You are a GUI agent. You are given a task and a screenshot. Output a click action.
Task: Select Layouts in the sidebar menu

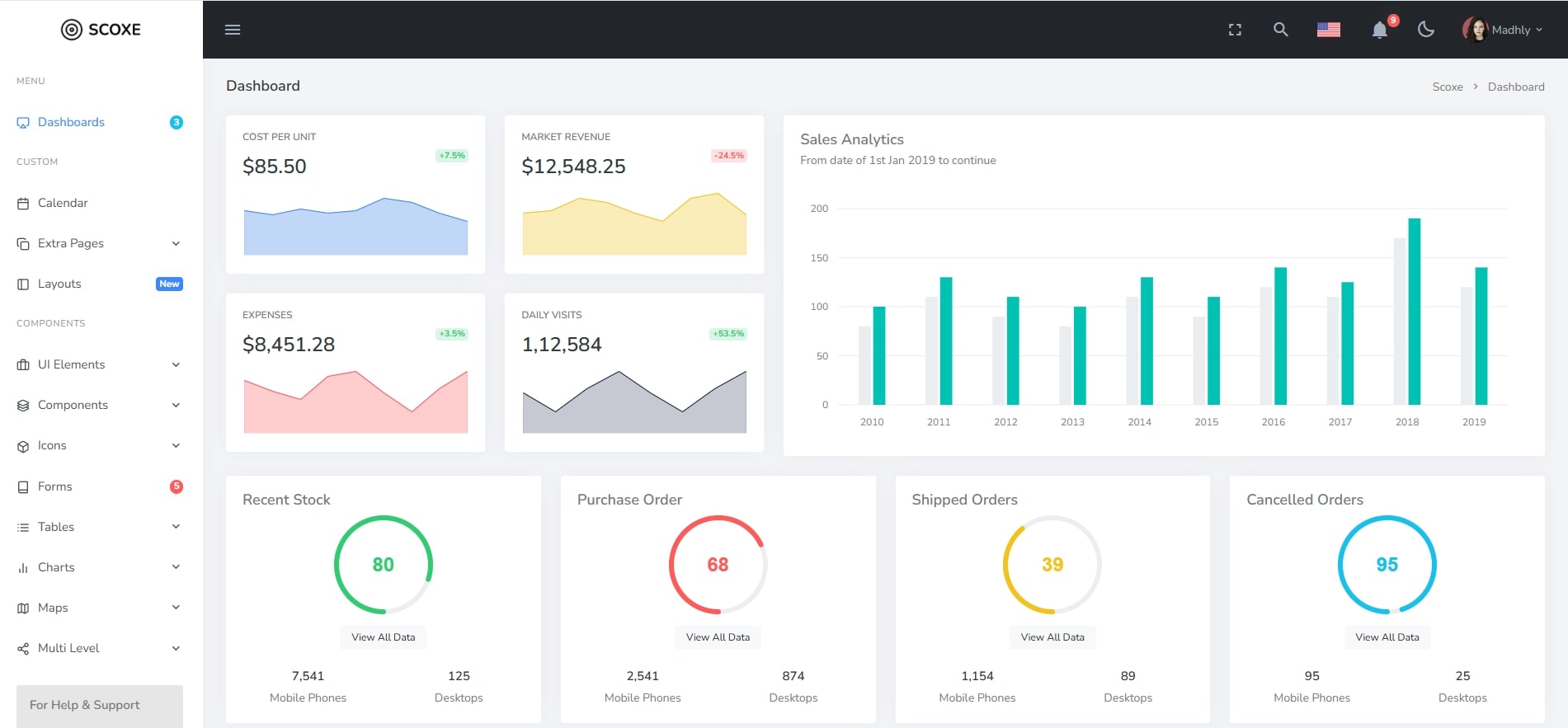pyautogui.click(x=59, y=284)
